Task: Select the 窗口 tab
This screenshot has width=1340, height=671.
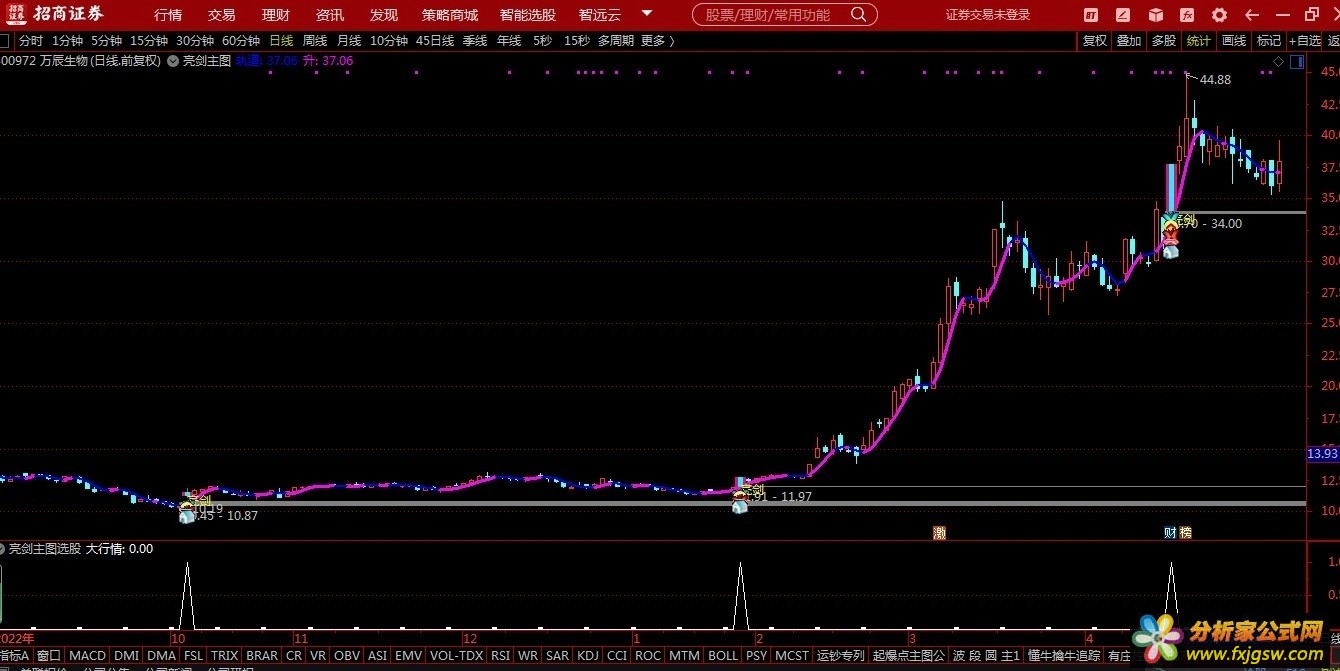Action: click(49, 656)
